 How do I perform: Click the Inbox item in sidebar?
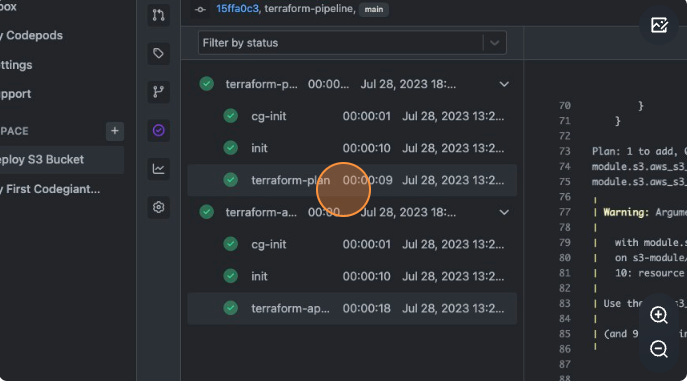[8, 7]
